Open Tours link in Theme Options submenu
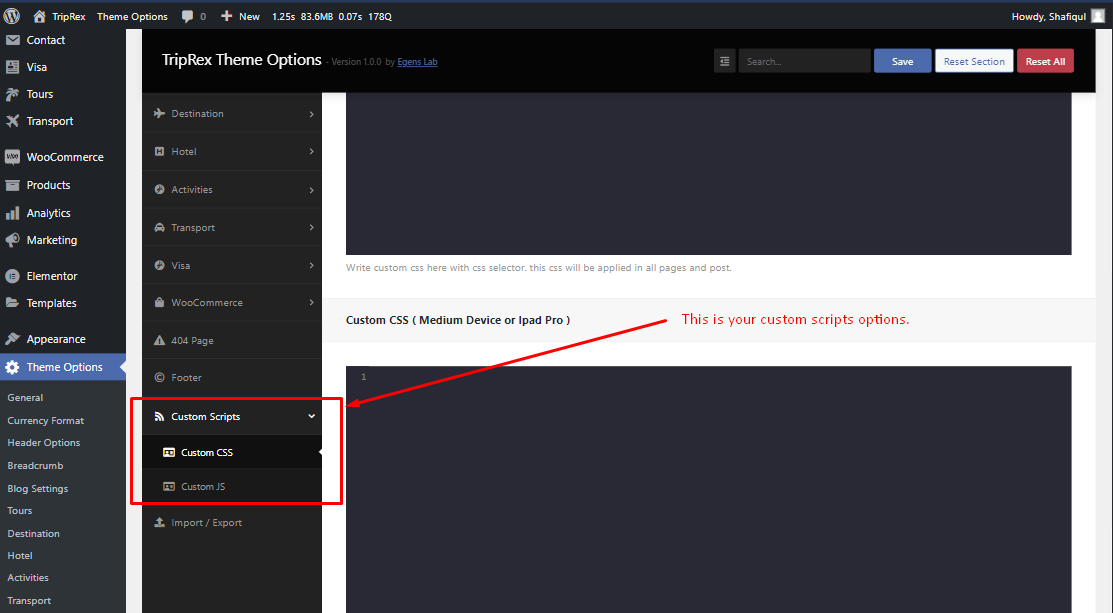Viewport: 1113px width, 613px height. 20,510
